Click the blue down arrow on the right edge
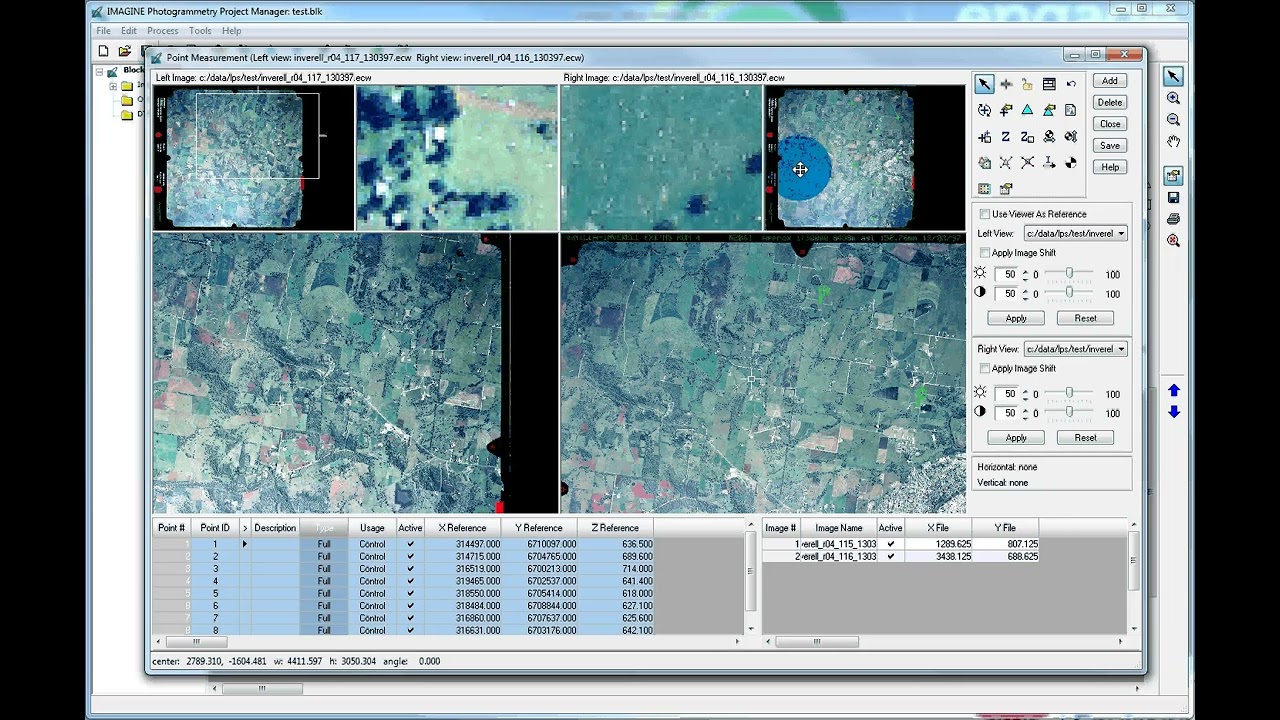The image size is (1280, 720). point(1174,411)
